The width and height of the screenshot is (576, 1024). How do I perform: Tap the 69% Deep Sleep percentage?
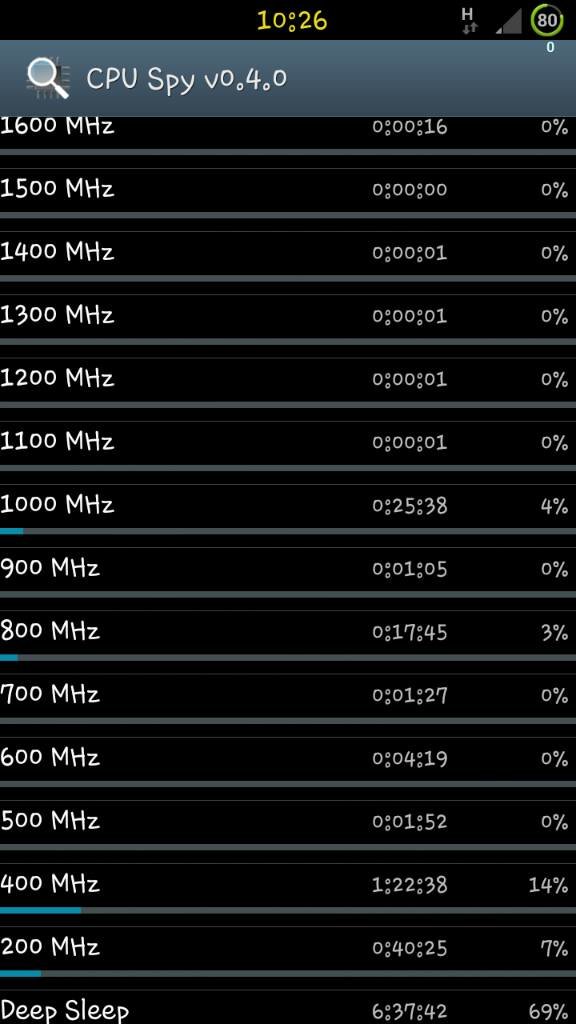pyautogui.click(x=548, y=1012)
